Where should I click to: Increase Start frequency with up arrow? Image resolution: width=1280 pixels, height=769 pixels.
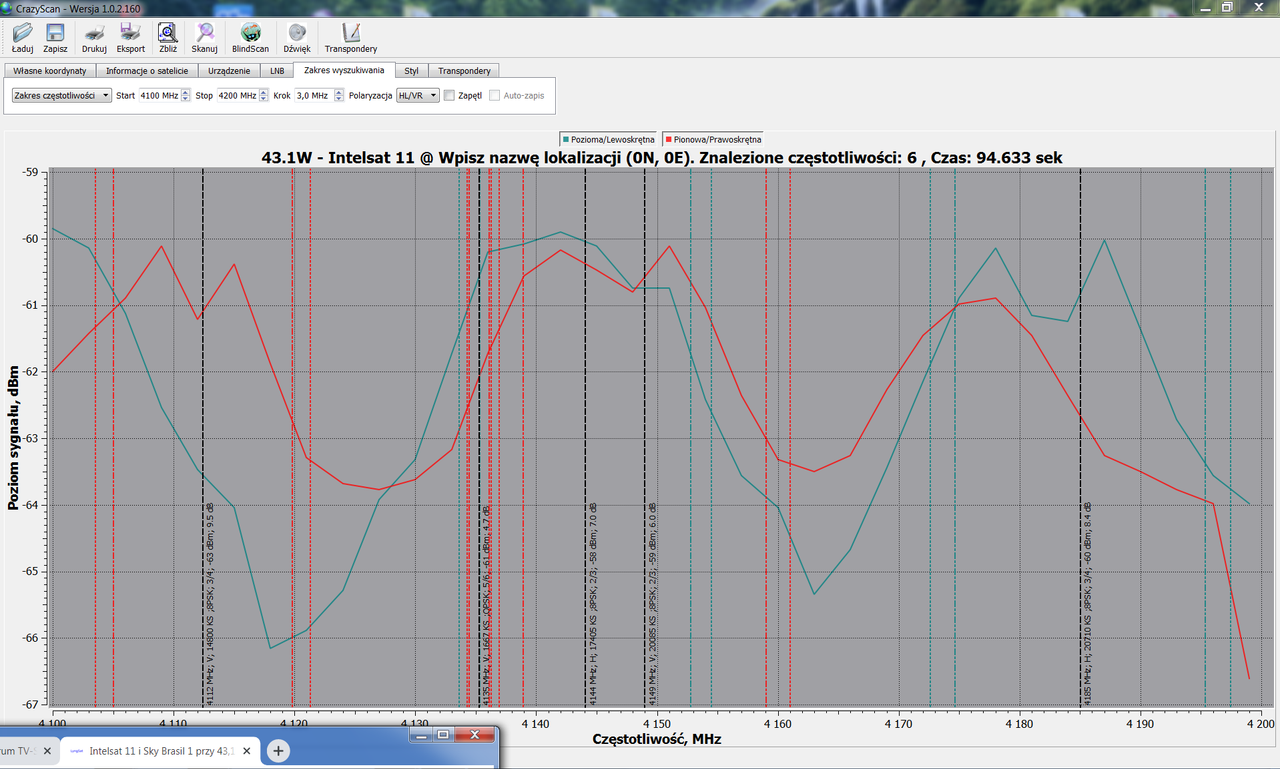(x=186, y=92)
